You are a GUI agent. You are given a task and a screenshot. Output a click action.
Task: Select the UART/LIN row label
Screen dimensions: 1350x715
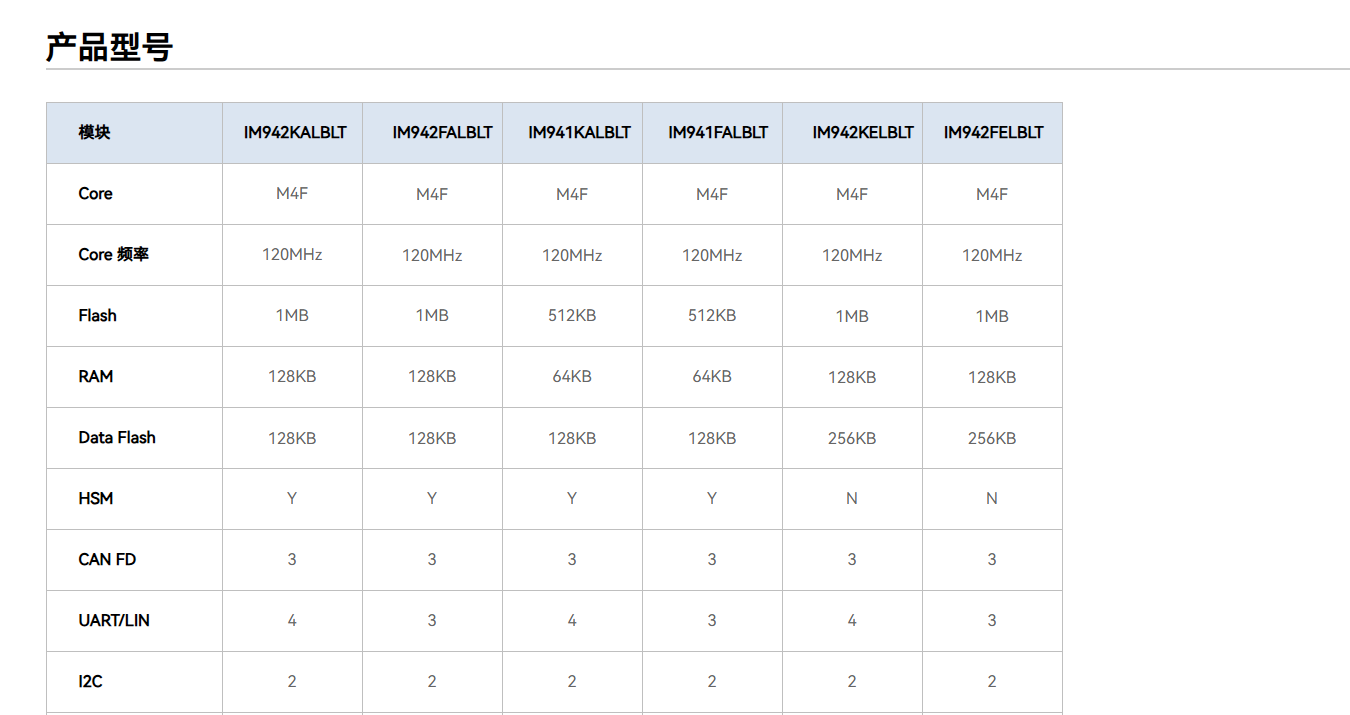click(114, 621)
